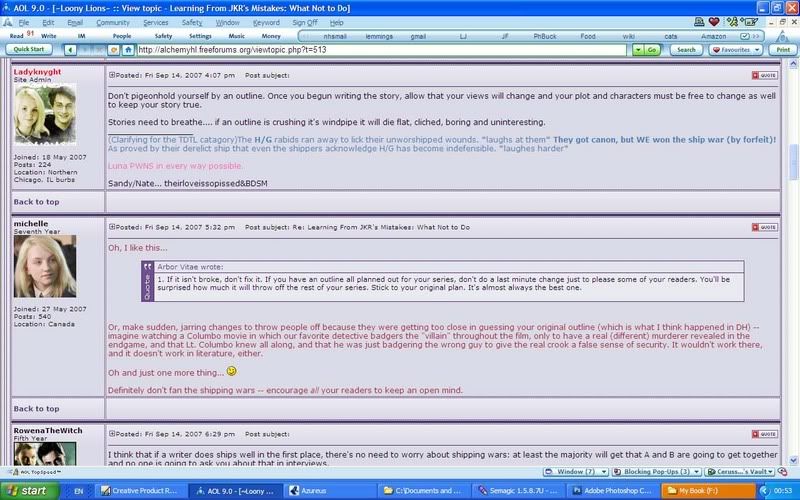Click the QUOTE icon on michelle's post
800x500 pixels.
click(764, 228)
